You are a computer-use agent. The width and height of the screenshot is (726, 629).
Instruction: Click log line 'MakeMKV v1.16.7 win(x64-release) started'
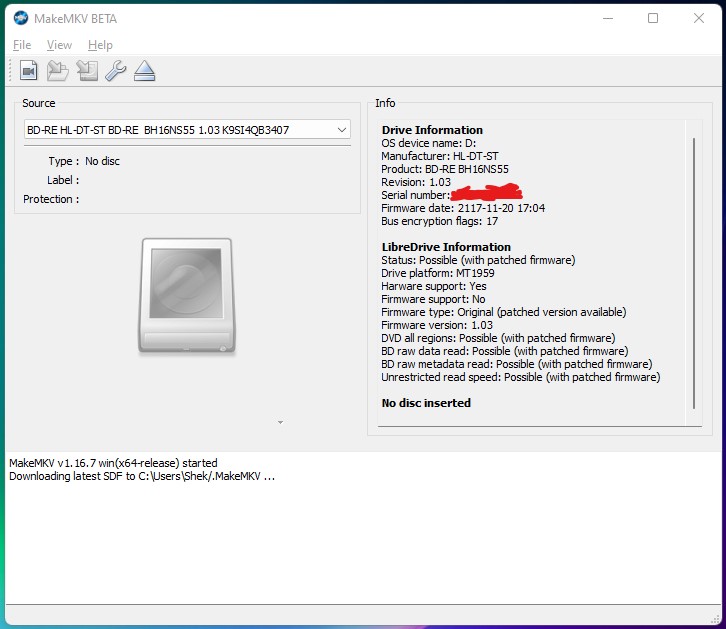click(113, 463)
